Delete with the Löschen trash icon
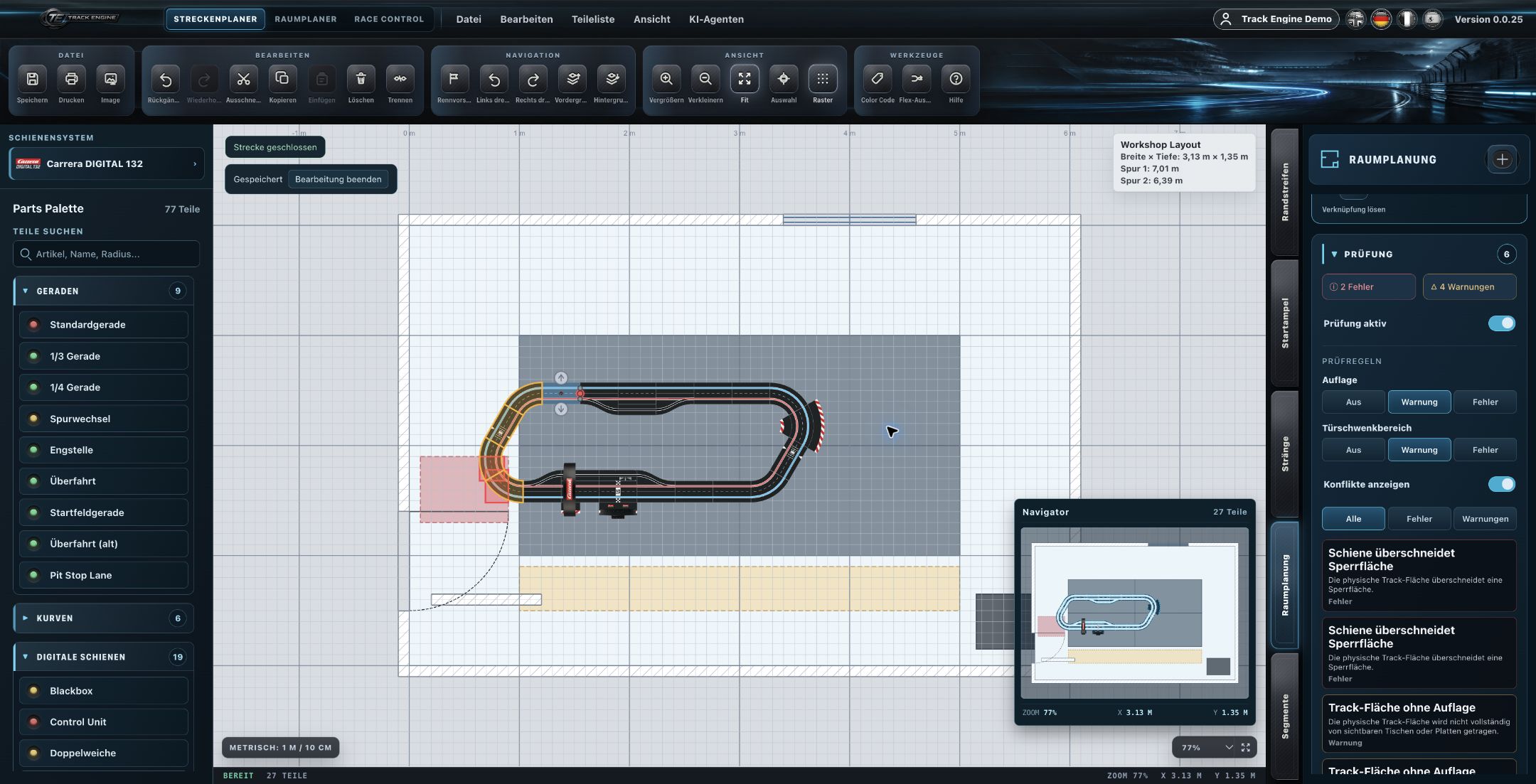Viewport: 1536px width, 784px height. point(361,79)
